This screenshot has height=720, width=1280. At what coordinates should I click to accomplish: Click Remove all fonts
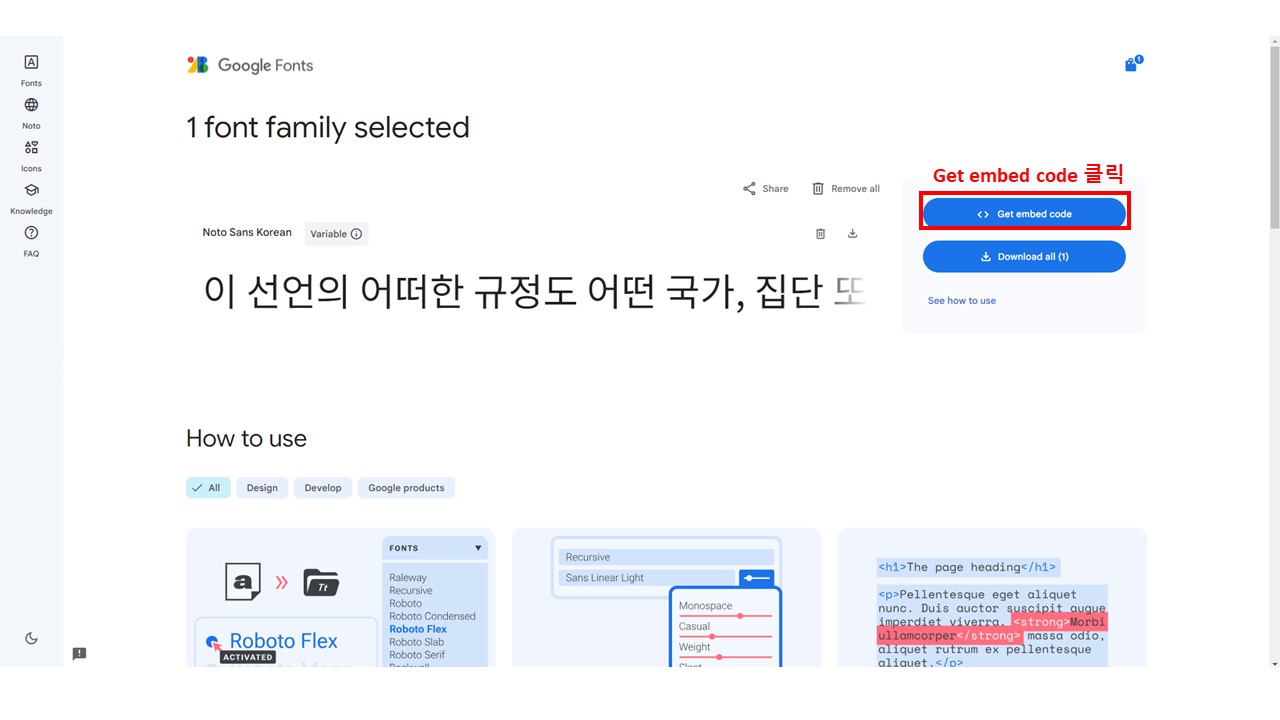tap(846, 188)
